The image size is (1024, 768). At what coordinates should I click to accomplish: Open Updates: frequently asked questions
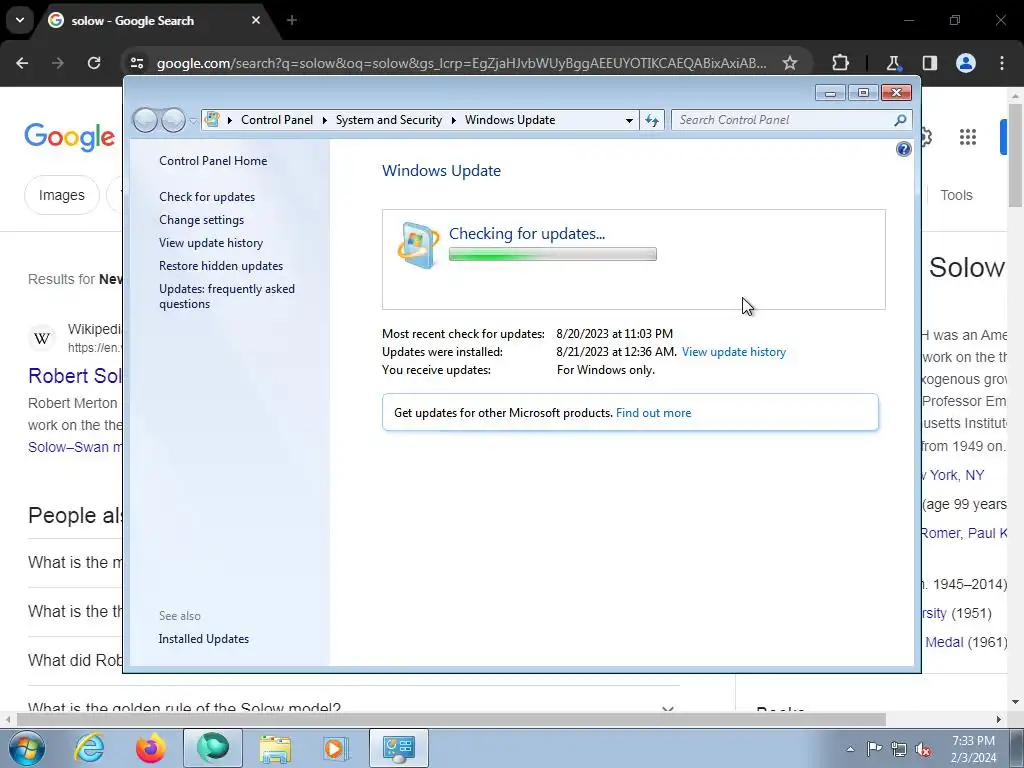click(227, 296)
